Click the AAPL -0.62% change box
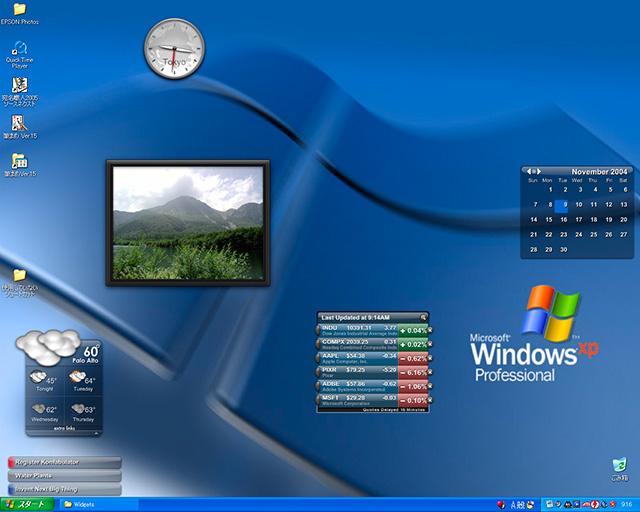 click(x=413, y=358)
